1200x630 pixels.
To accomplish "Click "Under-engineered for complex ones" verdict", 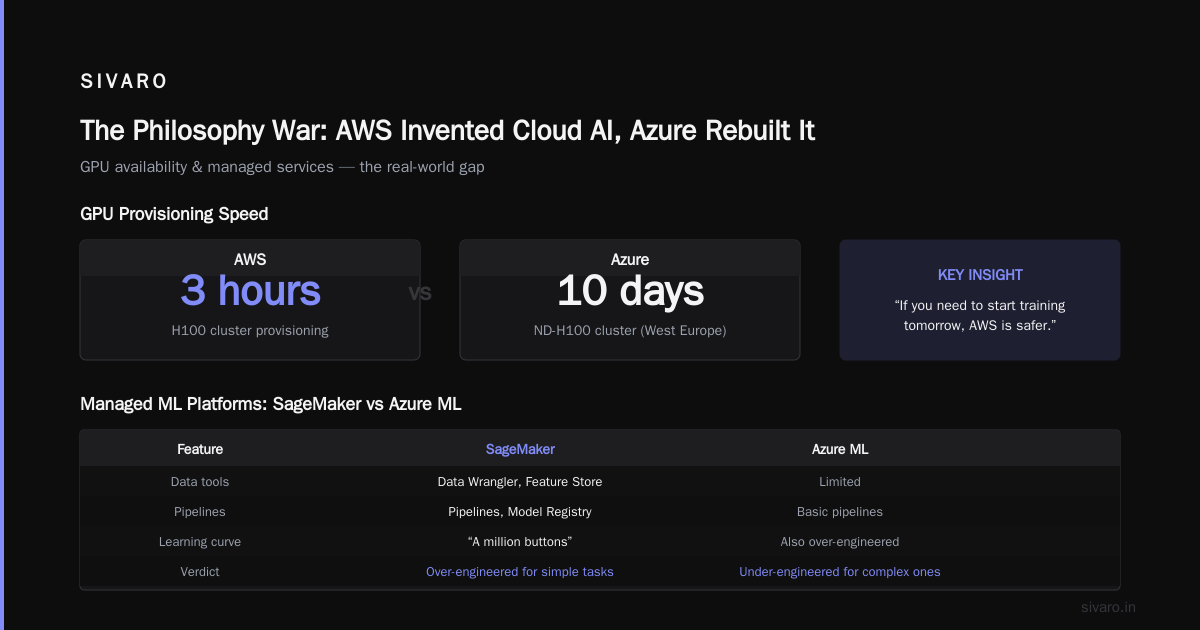I will (840, 572).
